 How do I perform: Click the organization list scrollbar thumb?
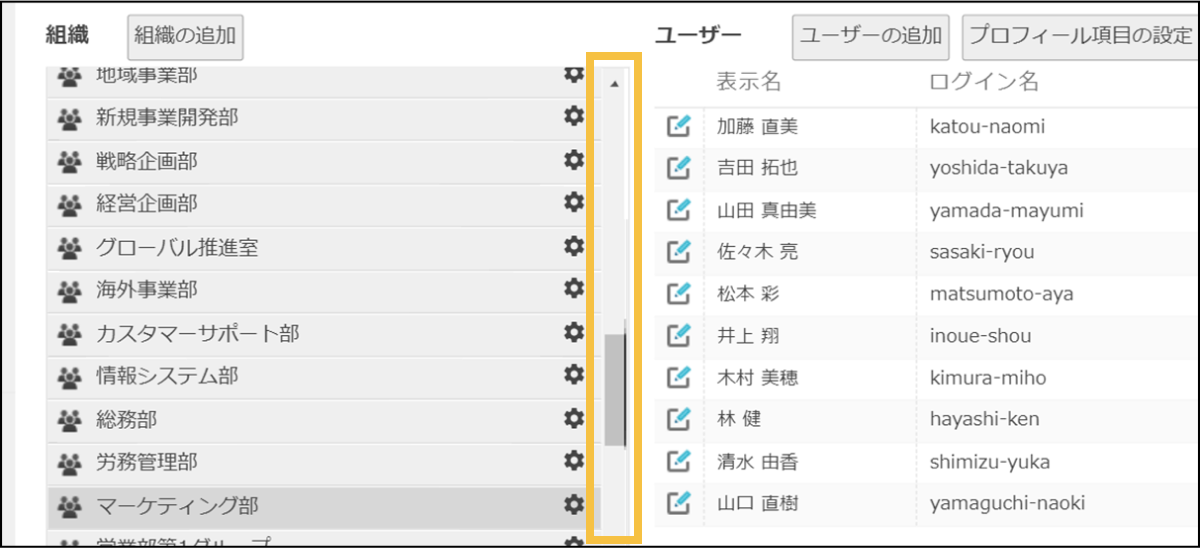615,390
